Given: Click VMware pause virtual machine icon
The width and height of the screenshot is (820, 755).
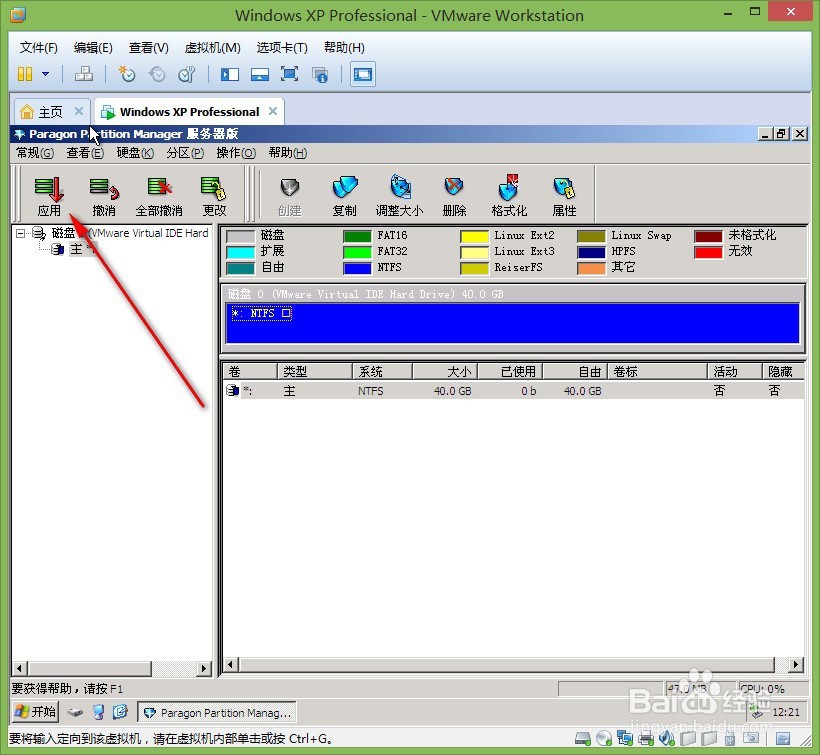Looking at the screenshot, I should pyautogui.click(x=25, y=74).
